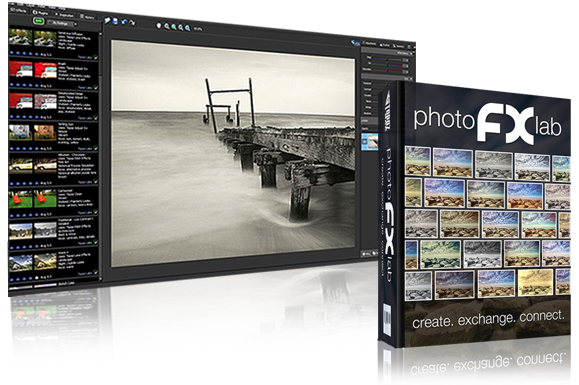Select the hand pan tool icon
Image resolution: width=579 pixels, height=385 pixels.
[x=159, y=25]
